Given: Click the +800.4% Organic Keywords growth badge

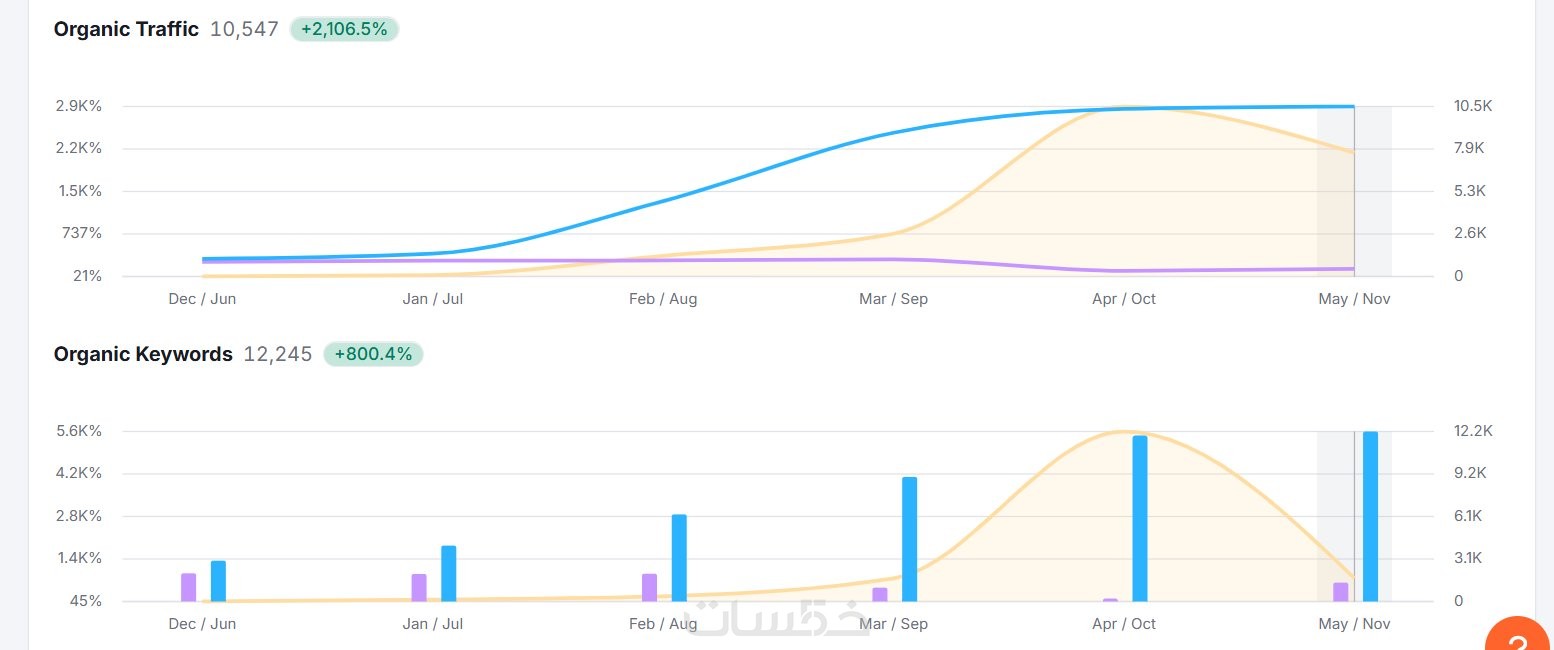Looking at the screenshot, I should 373,354.
